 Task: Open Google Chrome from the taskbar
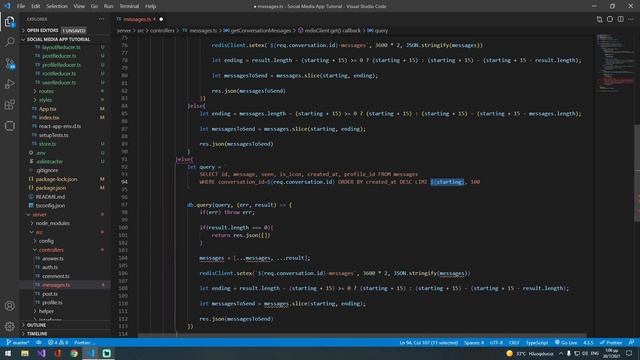(x=74, y=353)
